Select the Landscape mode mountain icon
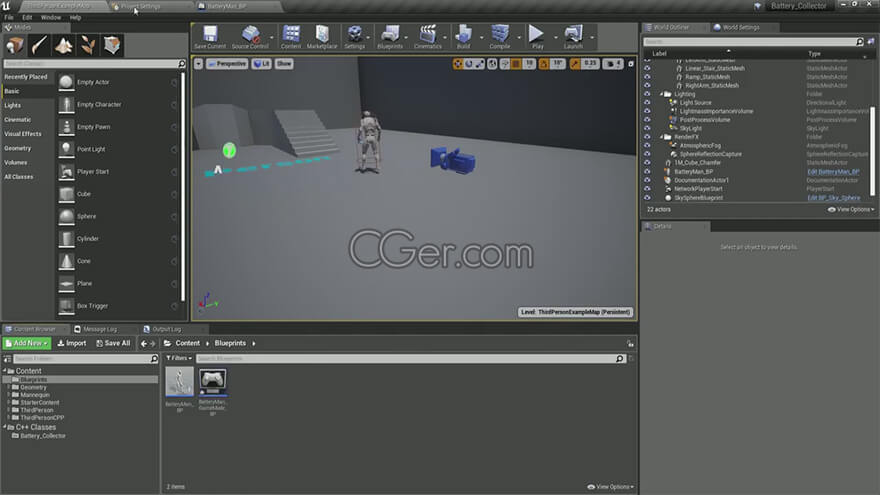 pos(63,45)
